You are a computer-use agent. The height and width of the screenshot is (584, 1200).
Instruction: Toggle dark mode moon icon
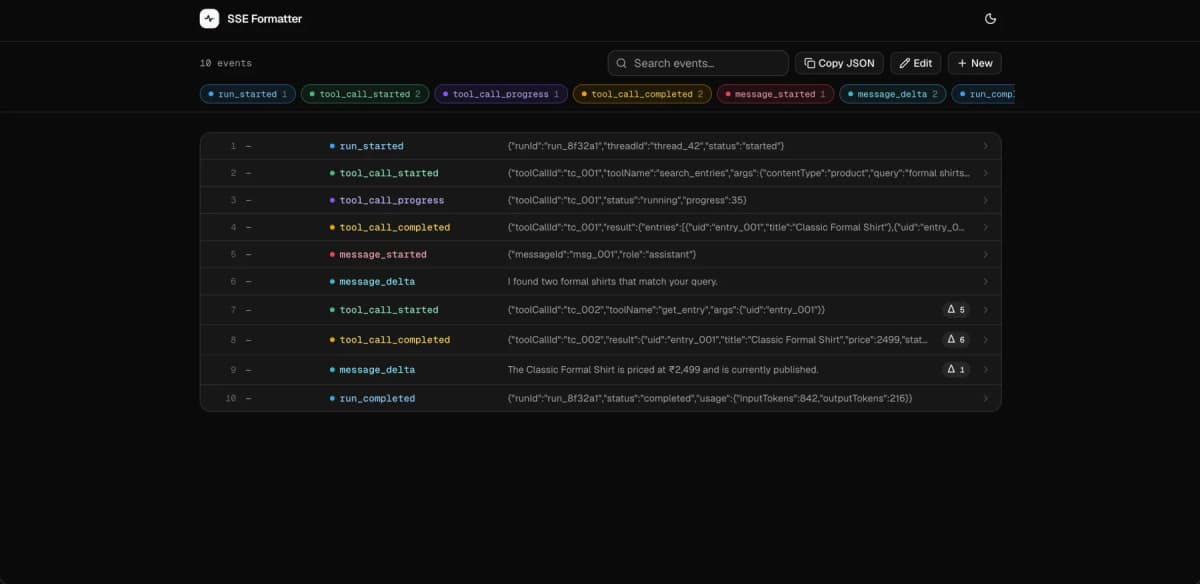point(990,18)
